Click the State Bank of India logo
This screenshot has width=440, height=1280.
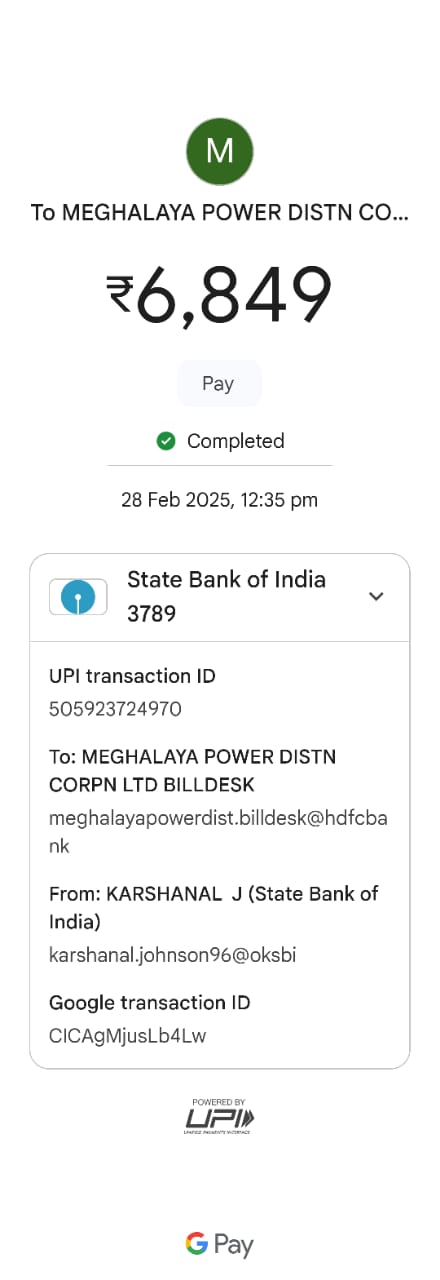(78, 597)
